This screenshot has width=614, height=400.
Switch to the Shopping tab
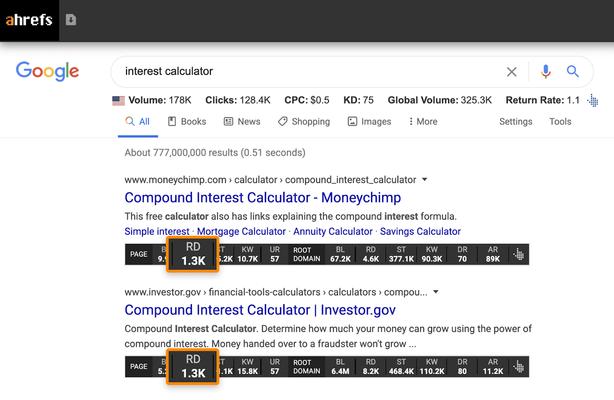(304, 122)
